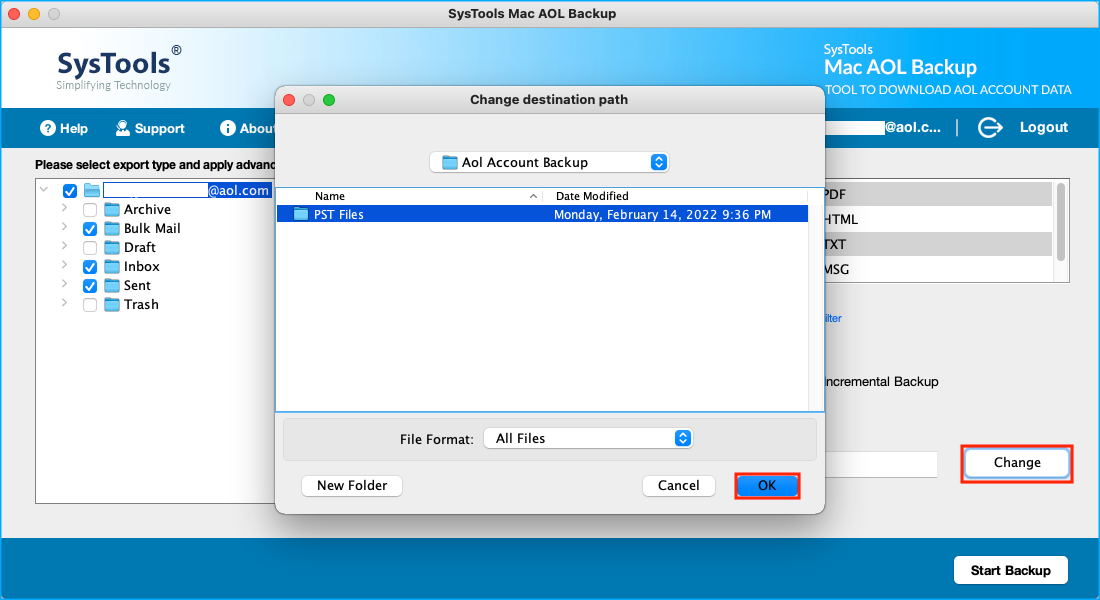
Task: Check the Draft folder checkbox
Action: [x=90, y=248]
